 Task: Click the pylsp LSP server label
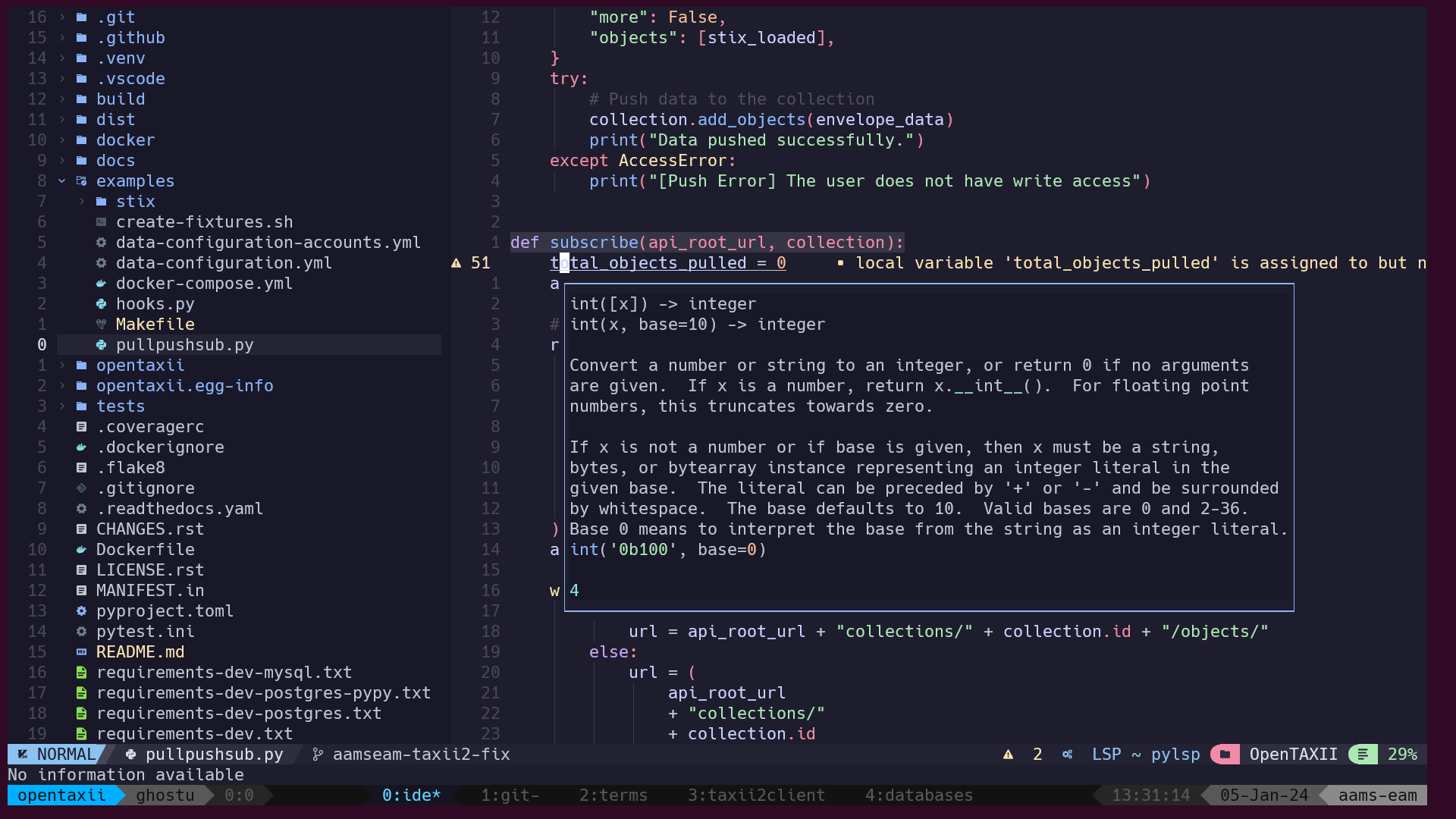[1175, 755]
